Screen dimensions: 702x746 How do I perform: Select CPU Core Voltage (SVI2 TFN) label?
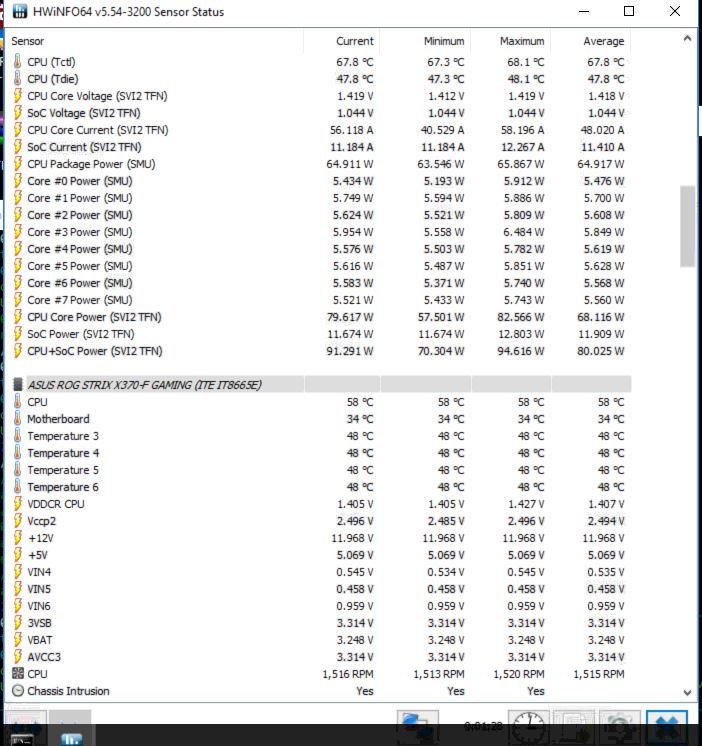pos(98,96)
